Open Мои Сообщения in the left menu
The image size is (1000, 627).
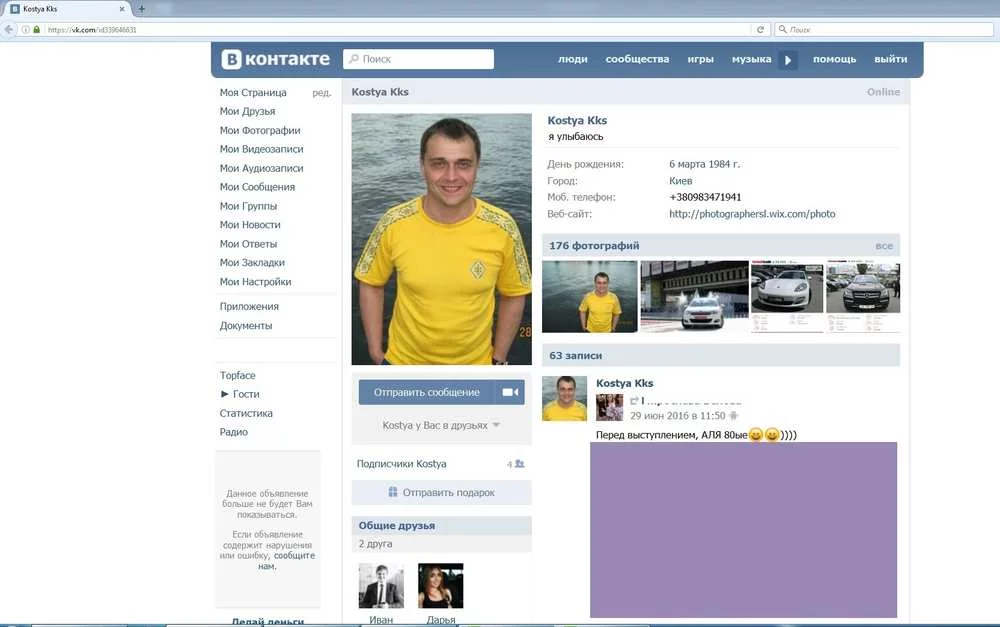257,187
